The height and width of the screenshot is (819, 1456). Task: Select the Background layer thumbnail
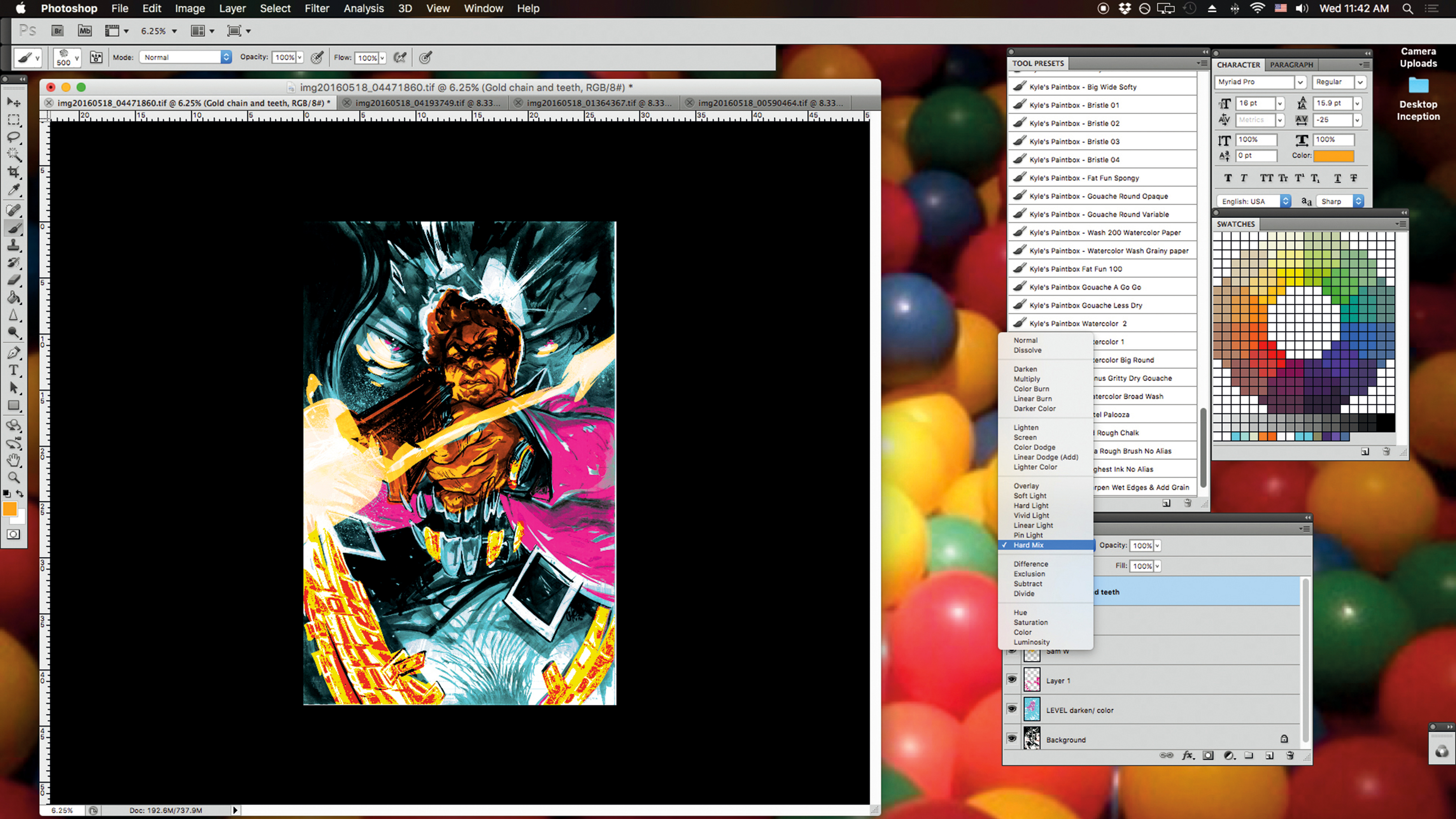[1032, 738]
